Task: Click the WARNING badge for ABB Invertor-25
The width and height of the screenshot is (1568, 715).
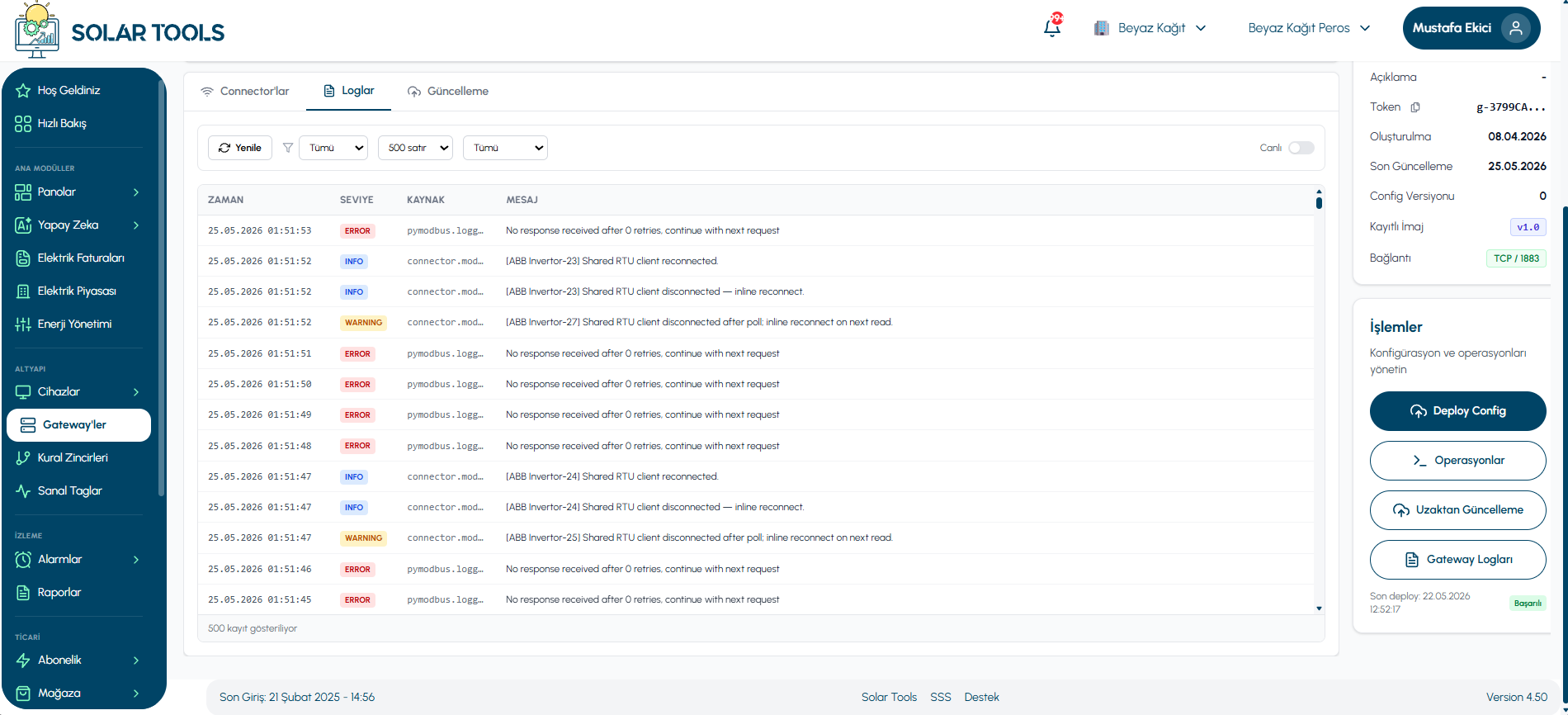Action: 363,538
